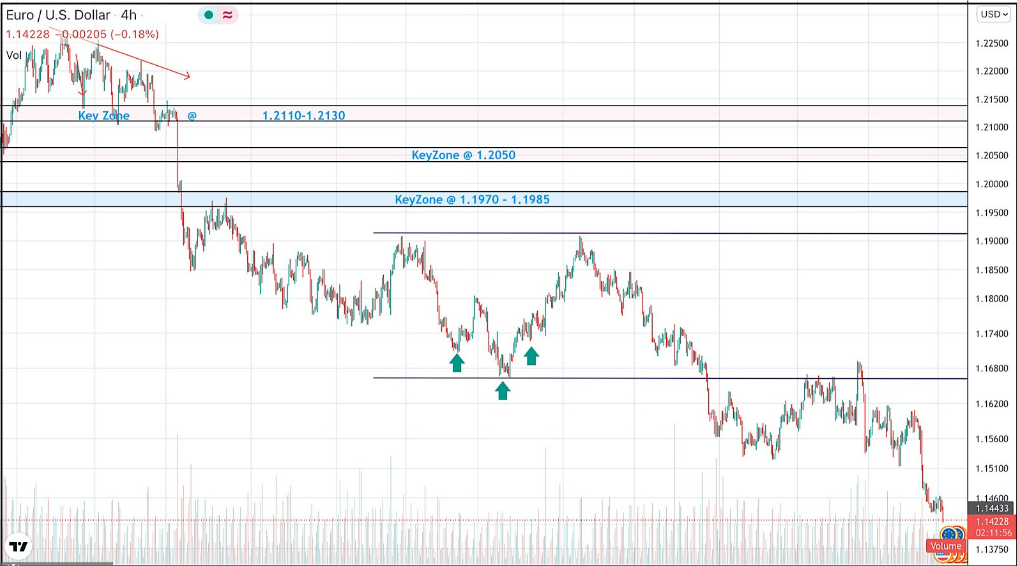The height and width of the screenshot is (566, 1017).
Task: Click the leftmost green up arrow marker
Action: [x=457, y=362]
